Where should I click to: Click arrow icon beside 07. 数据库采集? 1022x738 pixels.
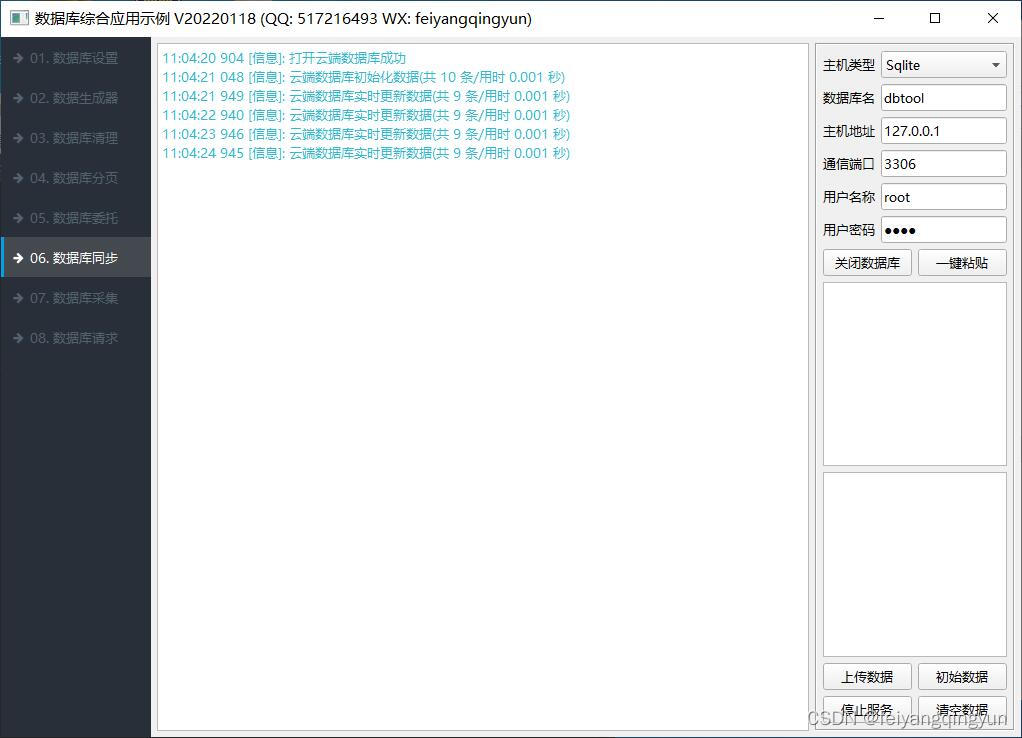pos(18,298)
